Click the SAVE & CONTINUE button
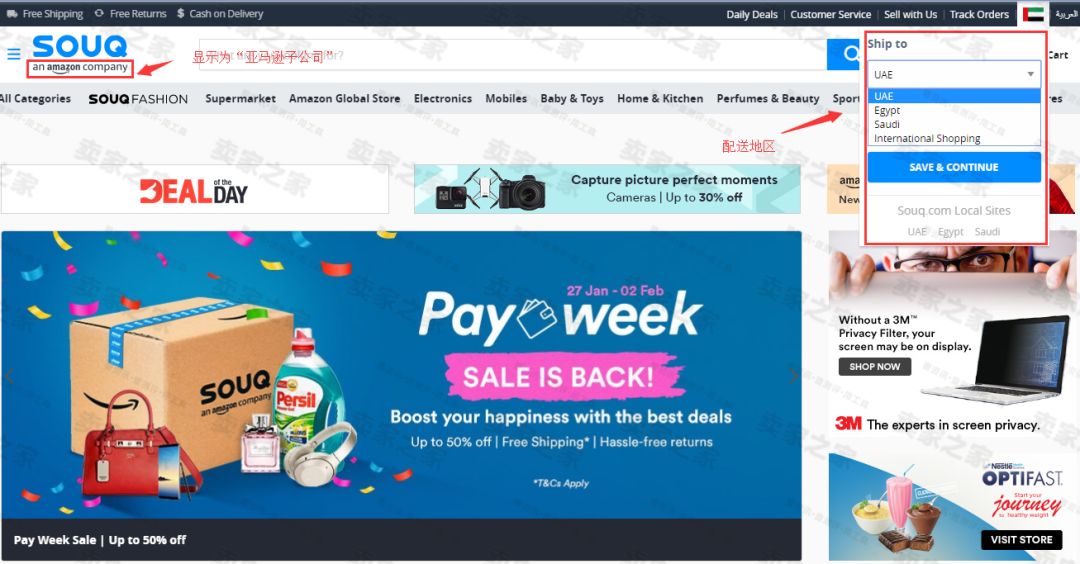1080x564 pixels. tap(954, 167)
